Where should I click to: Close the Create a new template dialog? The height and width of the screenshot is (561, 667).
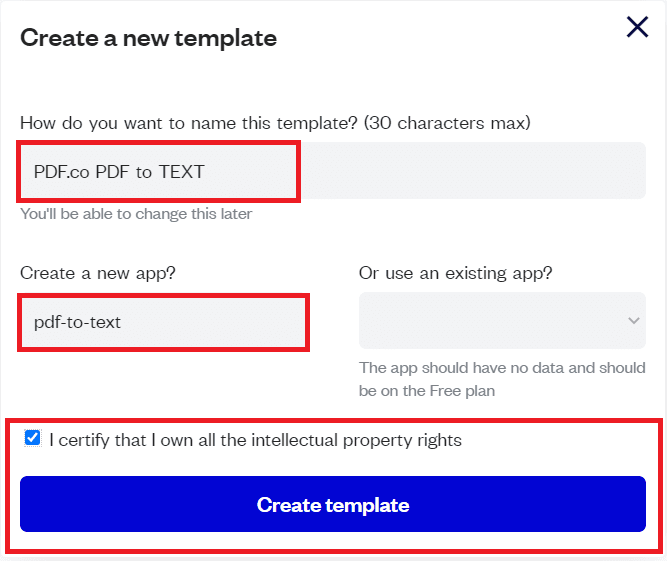click(637, 28)
